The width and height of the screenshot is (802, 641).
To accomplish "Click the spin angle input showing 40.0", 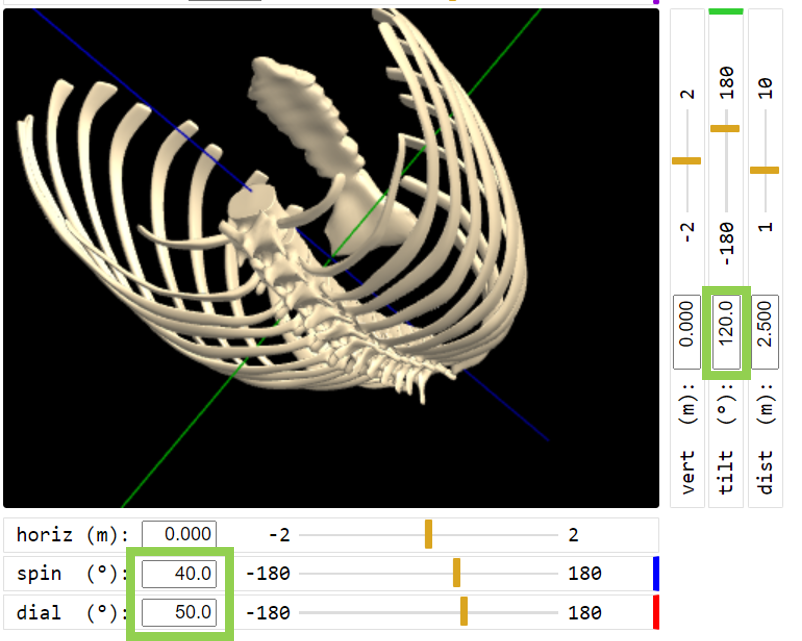I will 179,573.
